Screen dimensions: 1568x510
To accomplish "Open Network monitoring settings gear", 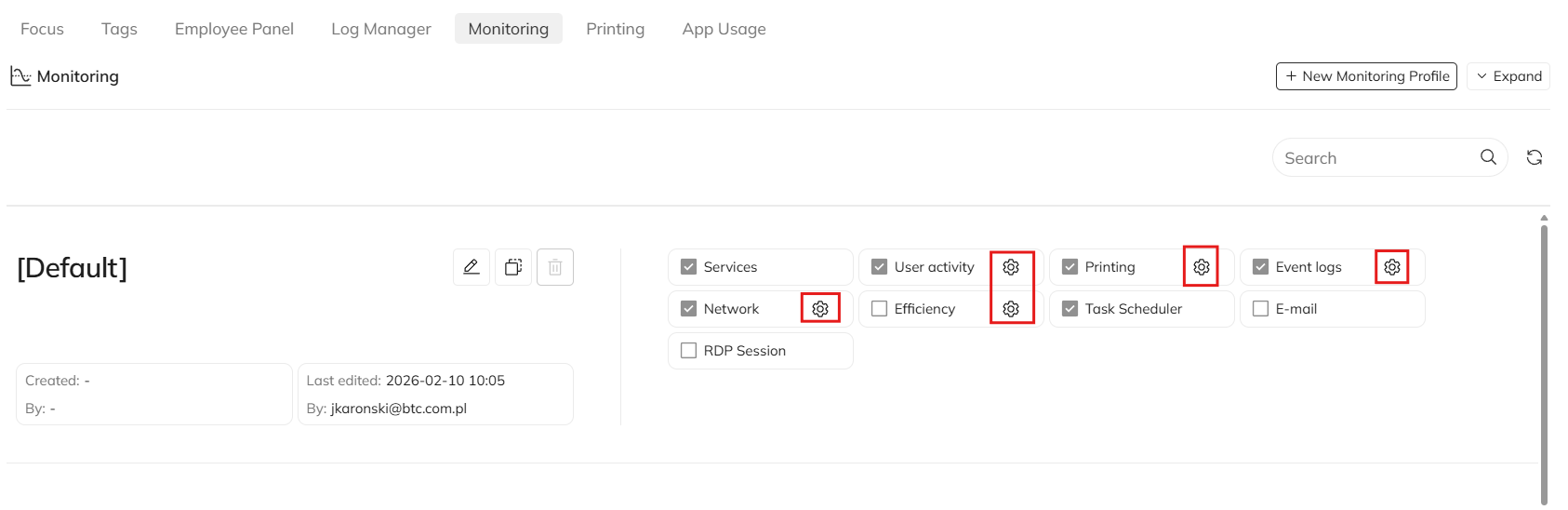I will click(819, 309).
